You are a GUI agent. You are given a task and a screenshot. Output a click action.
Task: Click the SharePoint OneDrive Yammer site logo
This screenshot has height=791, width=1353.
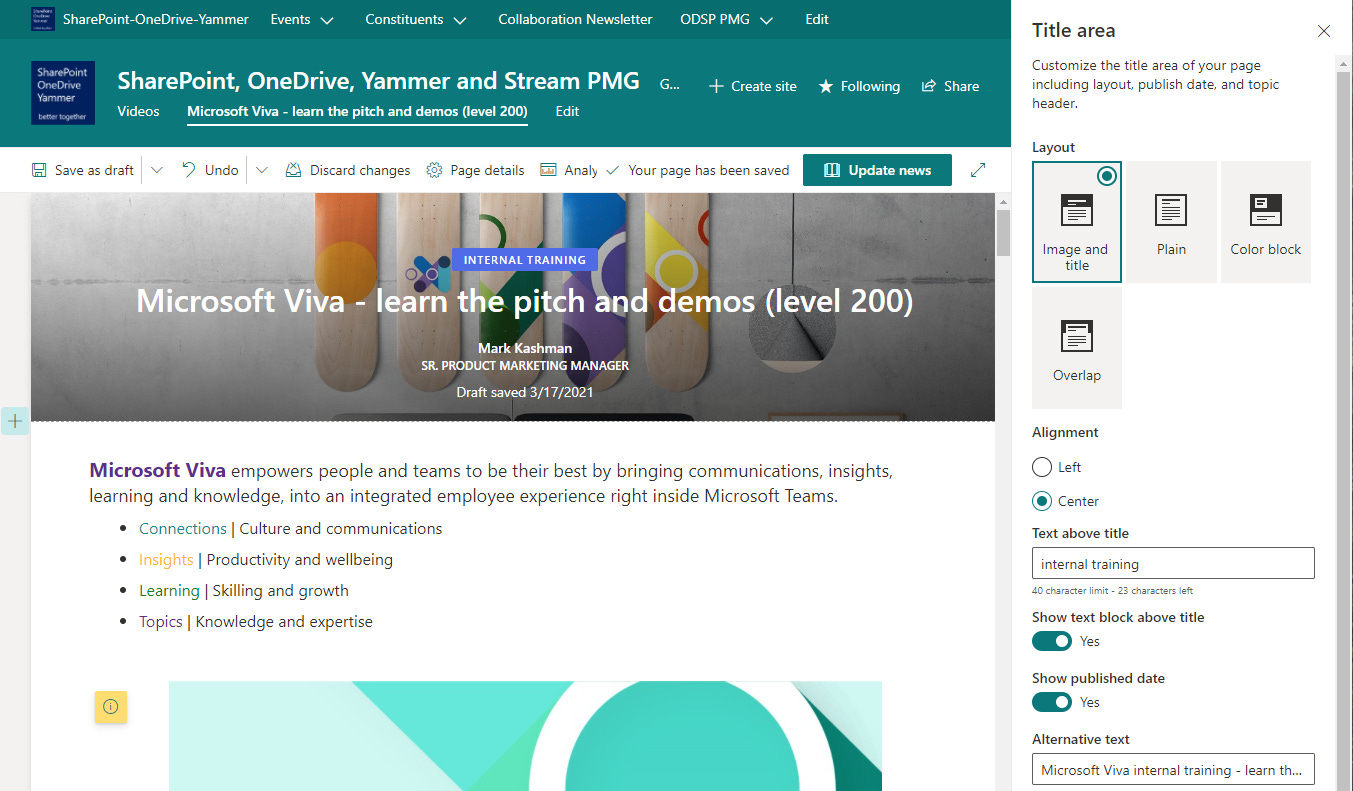point(63,93)
